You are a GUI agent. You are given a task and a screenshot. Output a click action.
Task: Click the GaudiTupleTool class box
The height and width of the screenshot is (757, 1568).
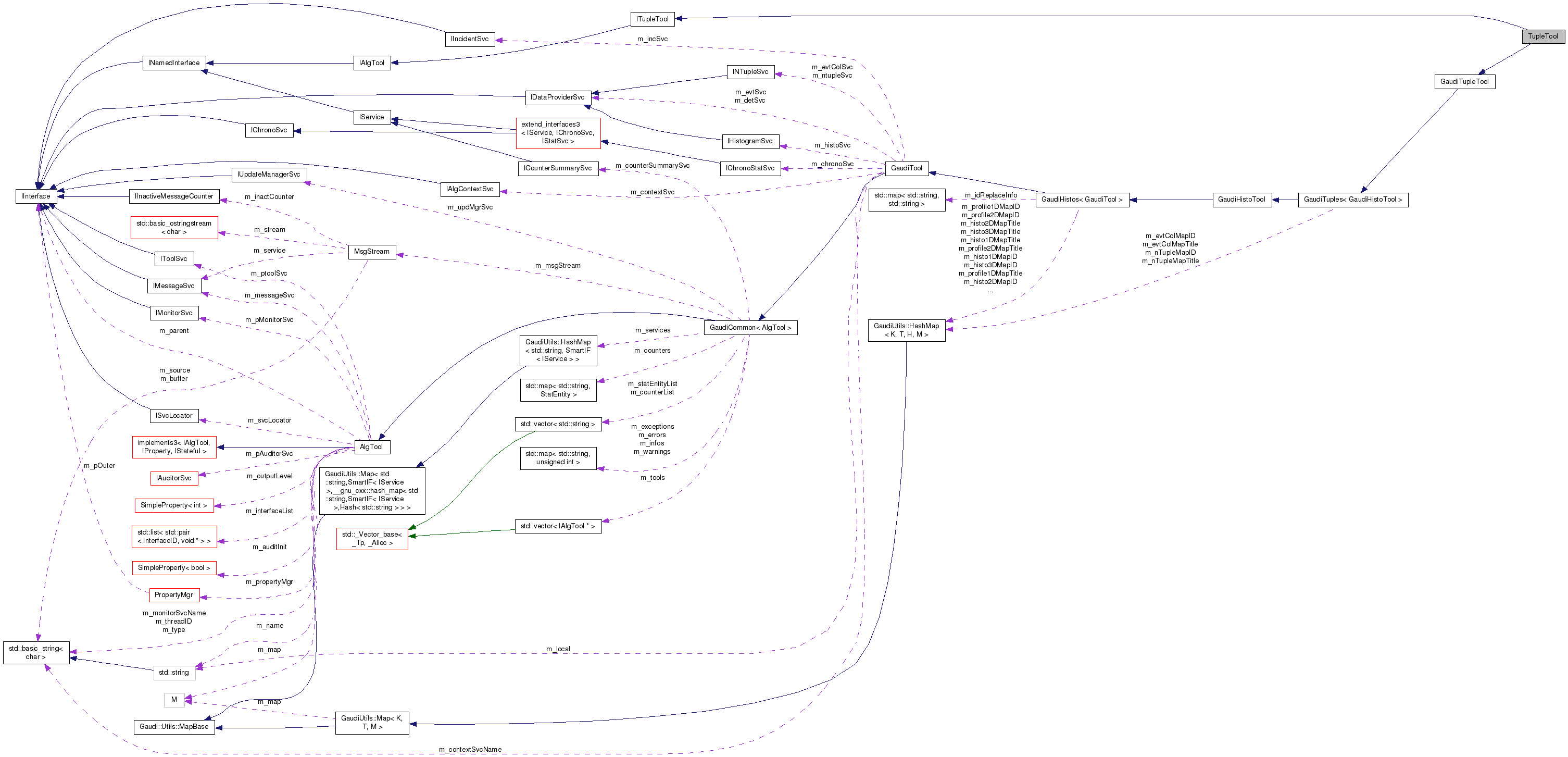click(x=1464, y=81)
